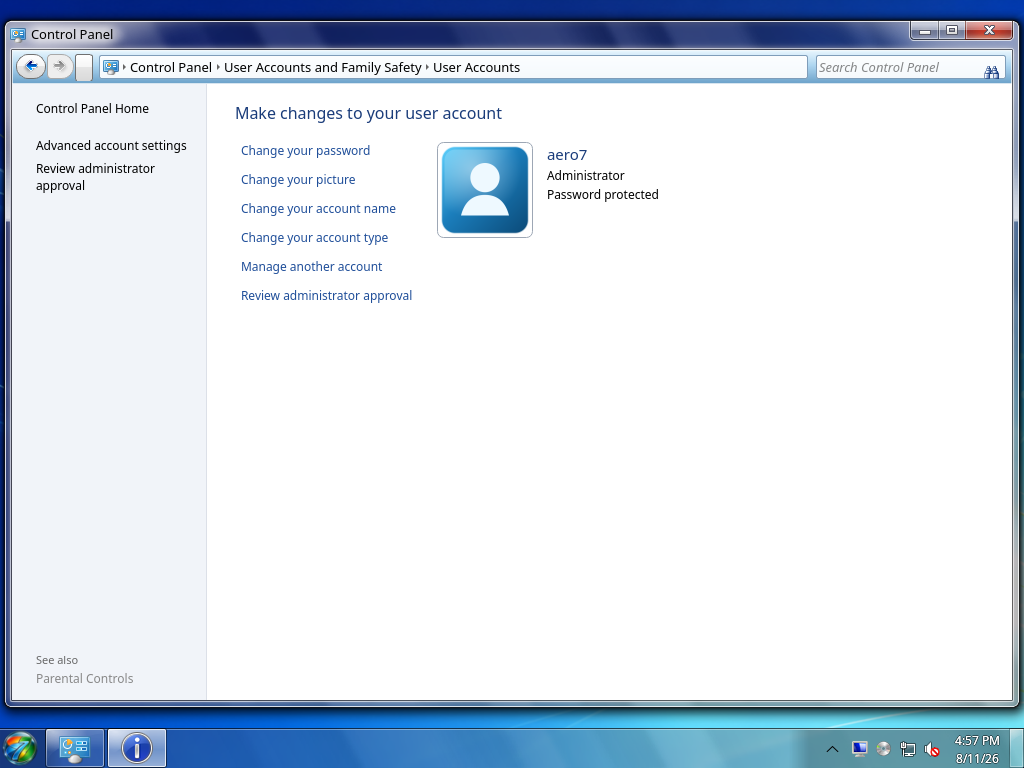Click the aero7 account name
1024x768 pixels.
click(x=567, y=155)
